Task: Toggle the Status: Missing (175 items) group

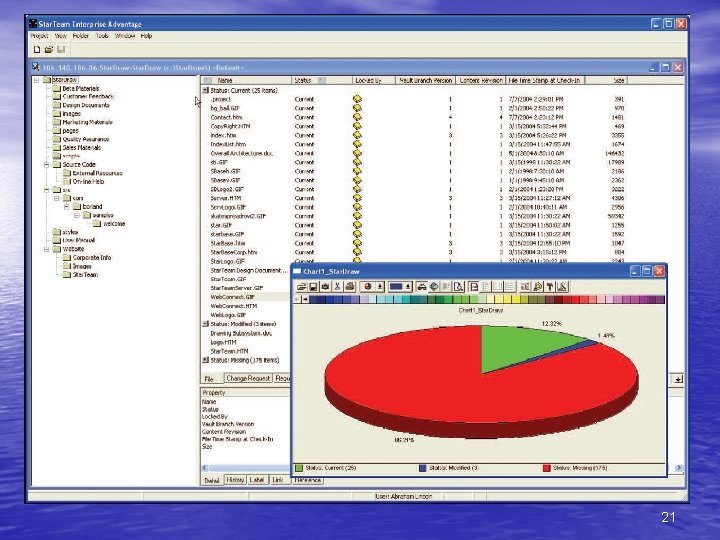Action: coord(206,360)
